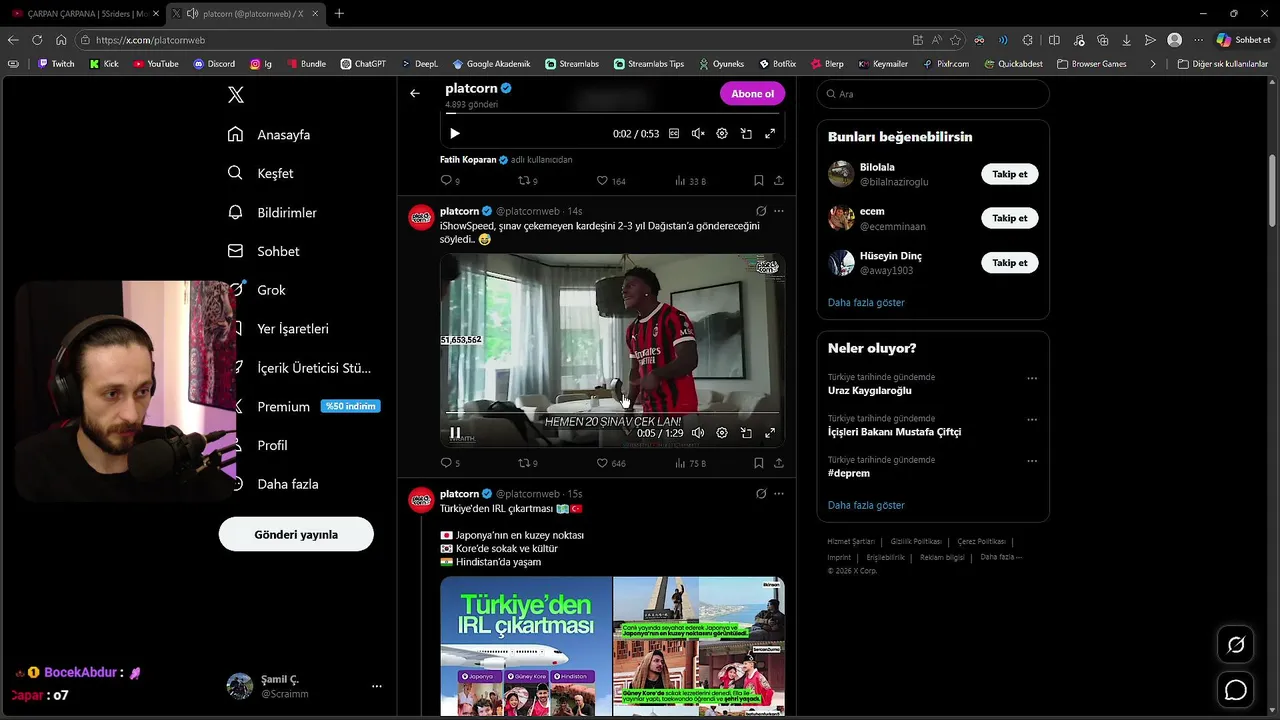Open the Türkiye'den IRL çıkartması image

(x=526, y=646)
